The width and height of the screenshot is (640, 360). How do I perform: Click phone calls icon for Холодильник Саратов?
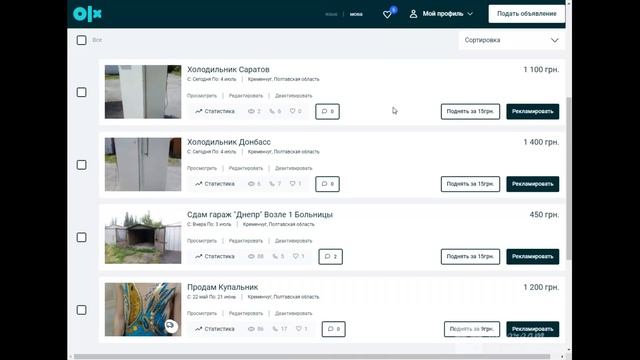coord(272,111)
